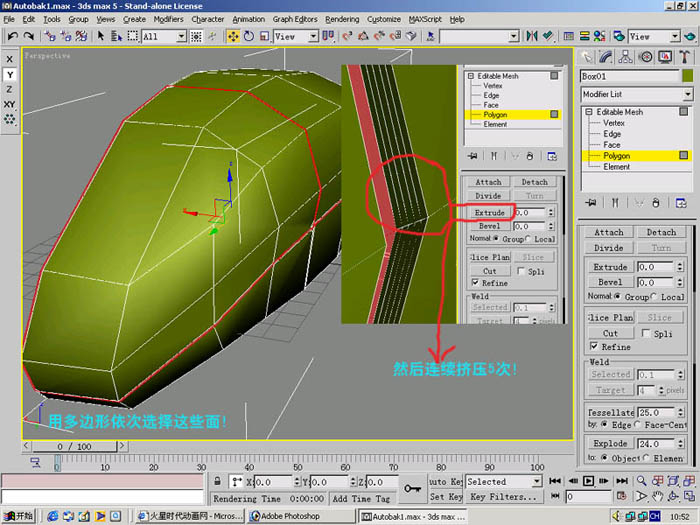Toggle the Refine checkbox in right panel

click(x=594, y=346)
